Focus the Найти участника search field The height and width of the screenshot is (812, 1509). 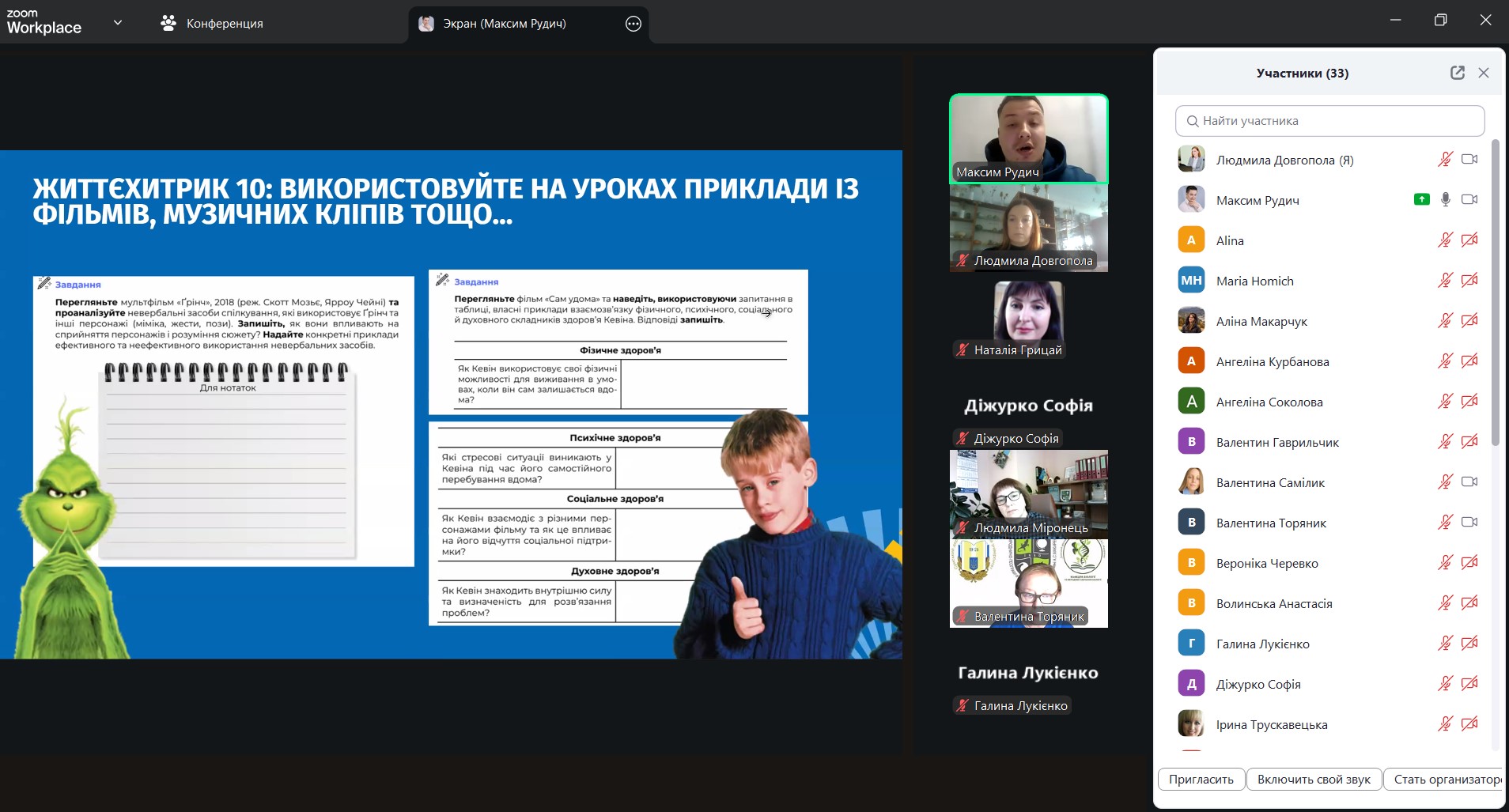(x=1329, y=121)
